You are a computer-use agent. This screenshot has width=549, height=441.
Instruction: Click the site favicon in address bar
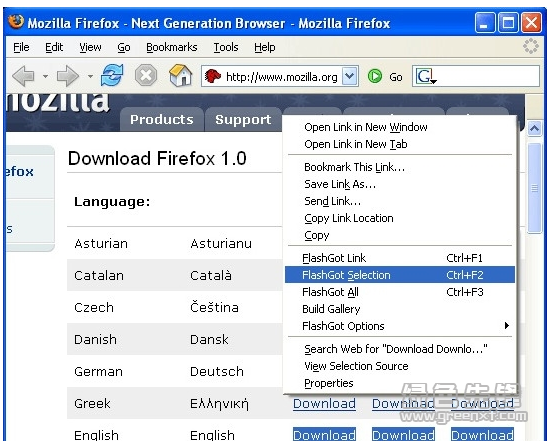coord(213,76)
